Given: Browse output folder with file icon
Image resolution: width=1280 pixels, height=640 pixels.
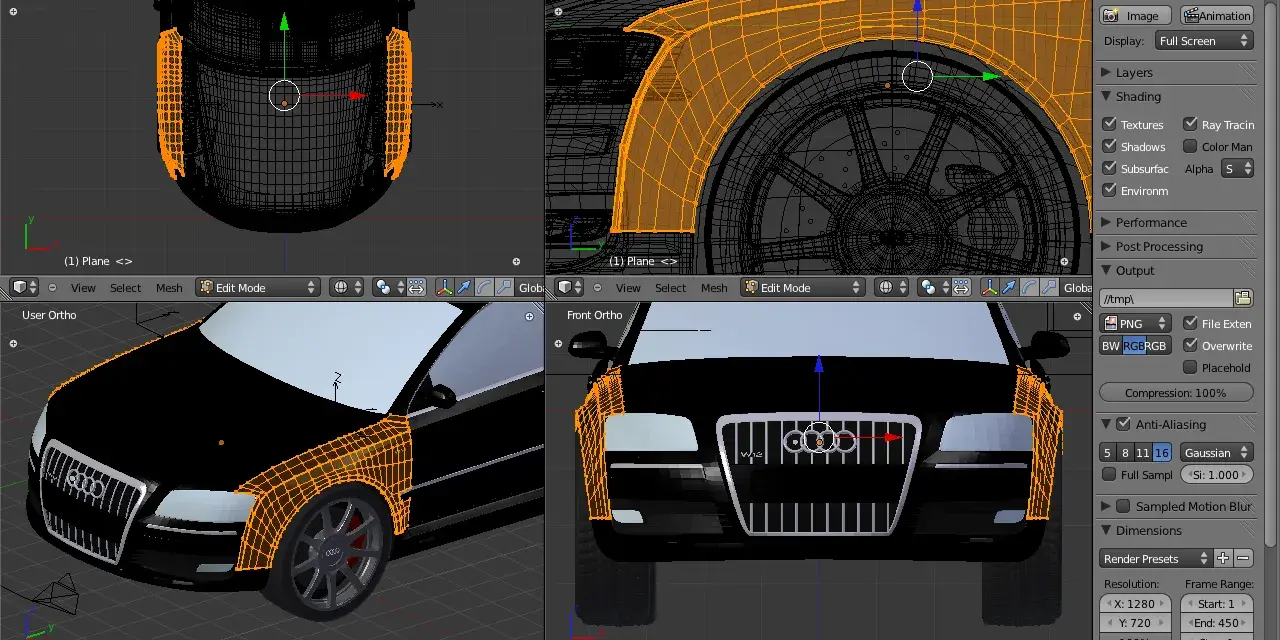Looking at the screenshot, I should (1243, 298).
